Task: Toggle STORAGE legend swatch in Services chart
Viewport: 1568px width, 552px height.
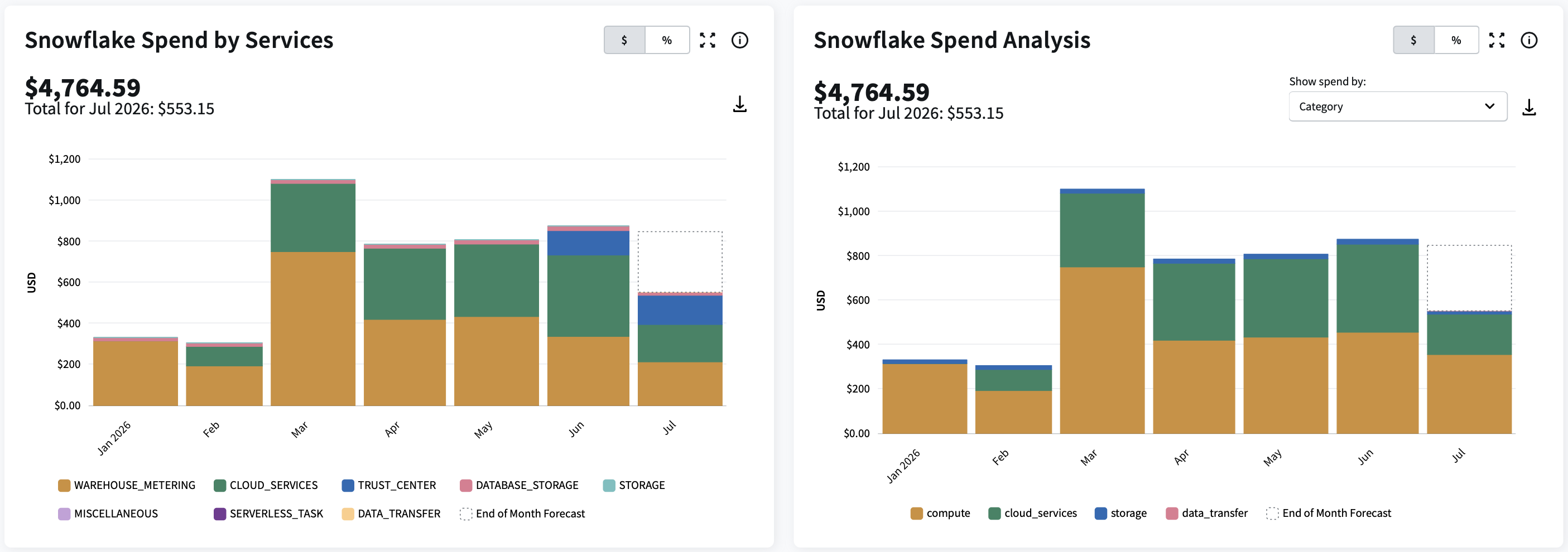Action: pyautogui.click(x=609, y=485)
